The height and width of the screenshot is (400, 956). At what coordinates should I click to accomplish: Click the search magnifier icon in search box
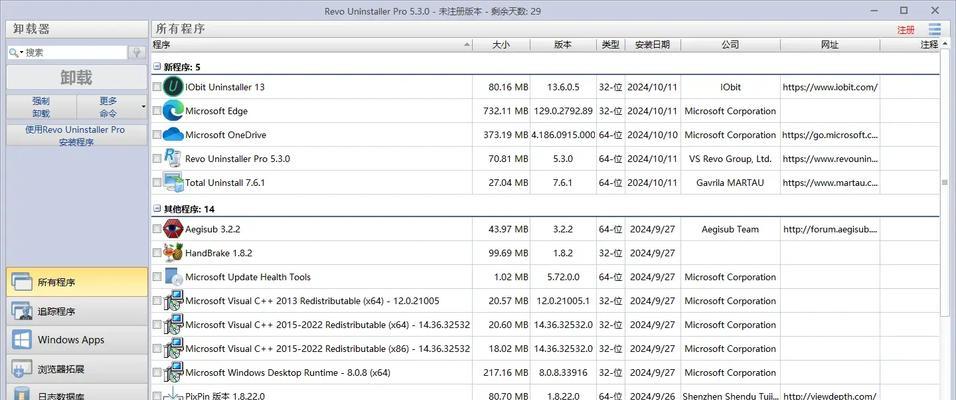point(13,53)
